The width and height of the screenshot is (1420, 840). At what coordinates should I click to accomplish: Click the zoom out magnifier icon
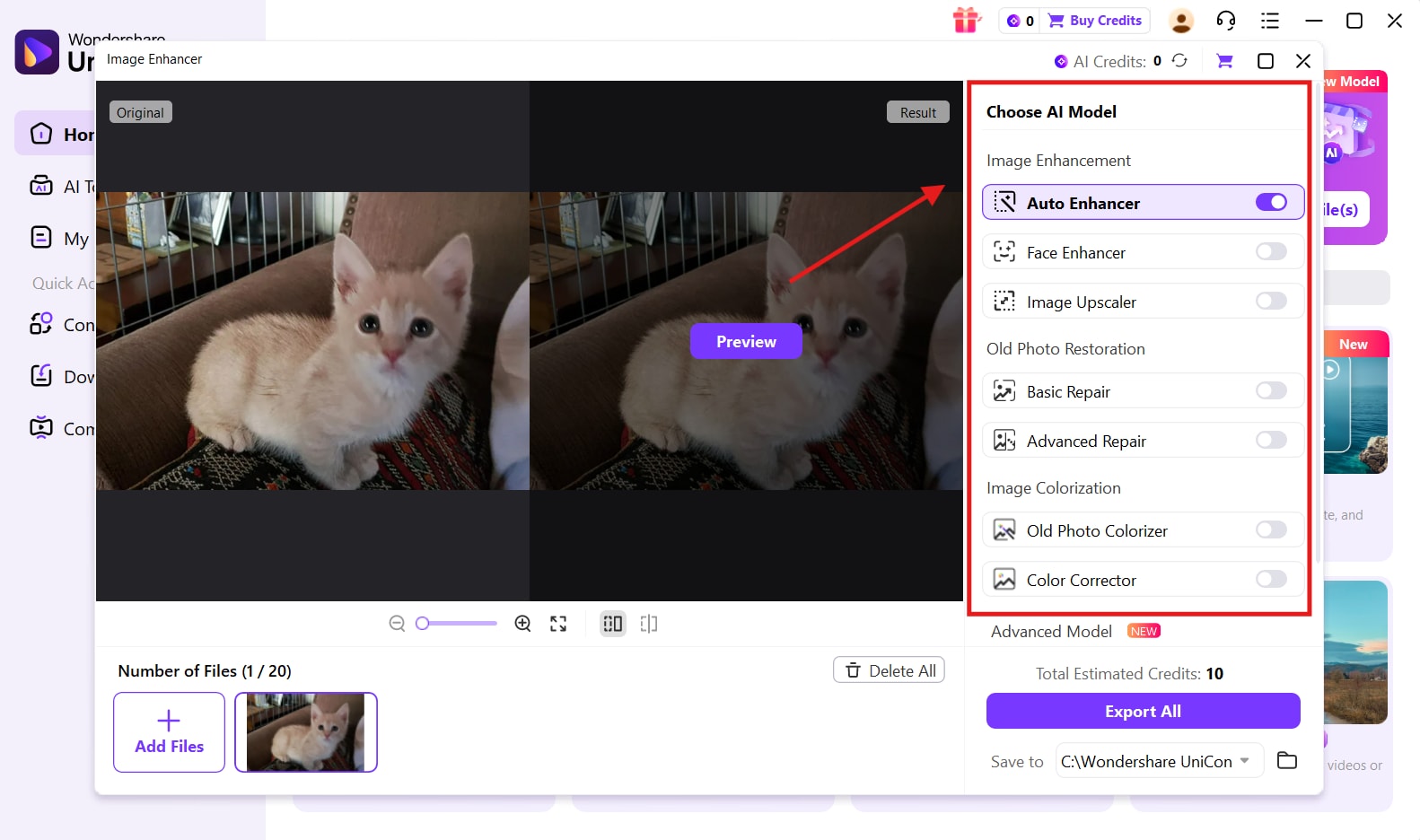point(397,624)
